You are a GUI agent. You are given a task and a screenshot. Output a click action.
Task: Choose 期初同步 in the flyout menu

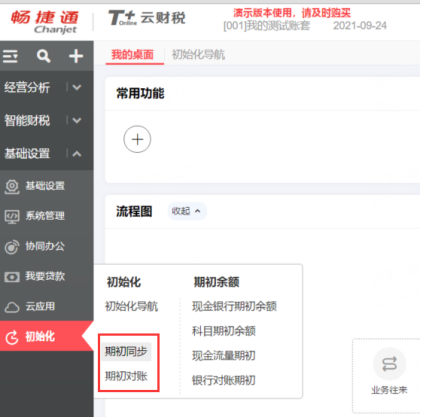(x=126, y=351)
